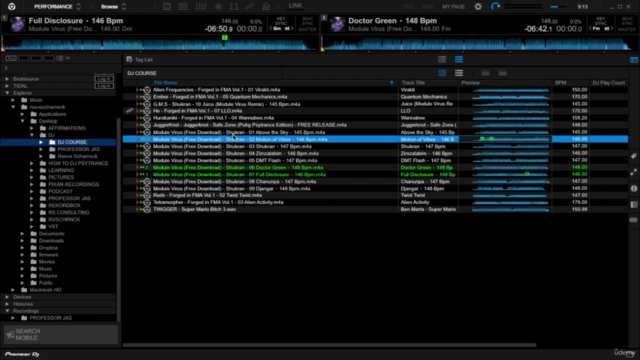640x360 pixels.
Task: Adjust the master volume slider in top bar
Action: [x=559, y=7]
